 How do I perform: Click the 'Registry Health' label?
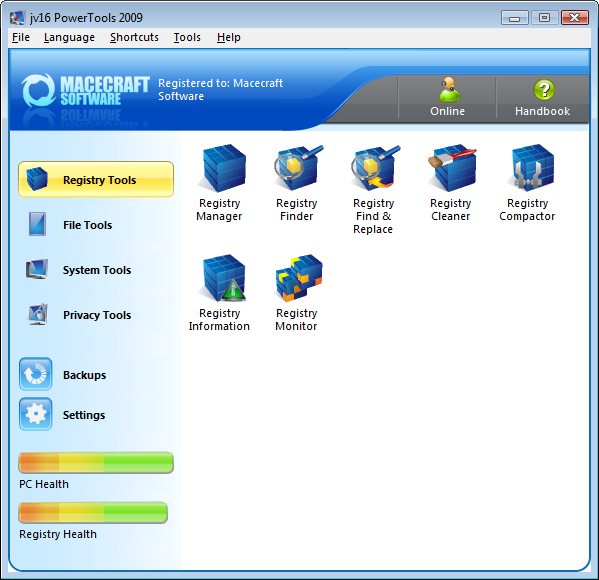pyautogui.click(x=58, y=534)
